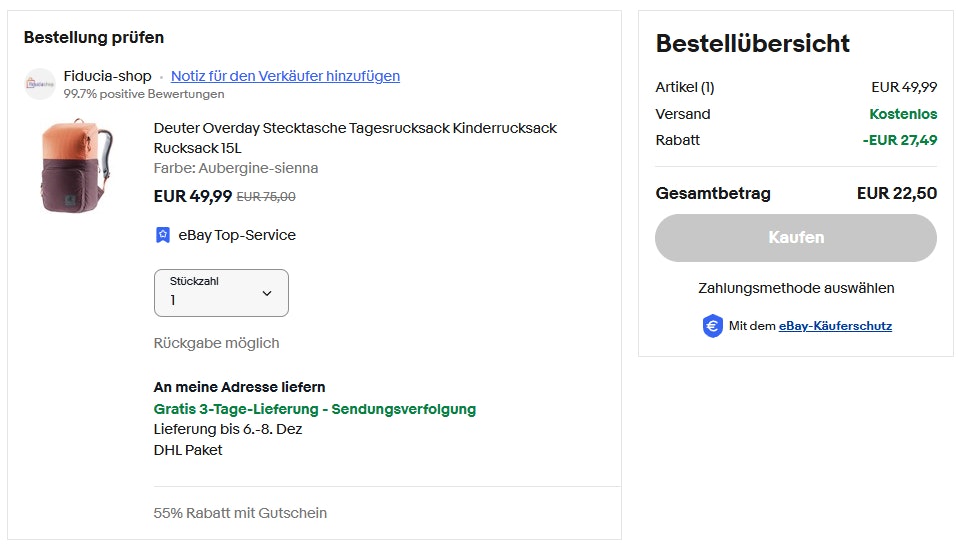The height and width of the screenshot is (547, 958).
Task: Click the Fiducia-shop seller name
Action: click(x=108, y=76)
